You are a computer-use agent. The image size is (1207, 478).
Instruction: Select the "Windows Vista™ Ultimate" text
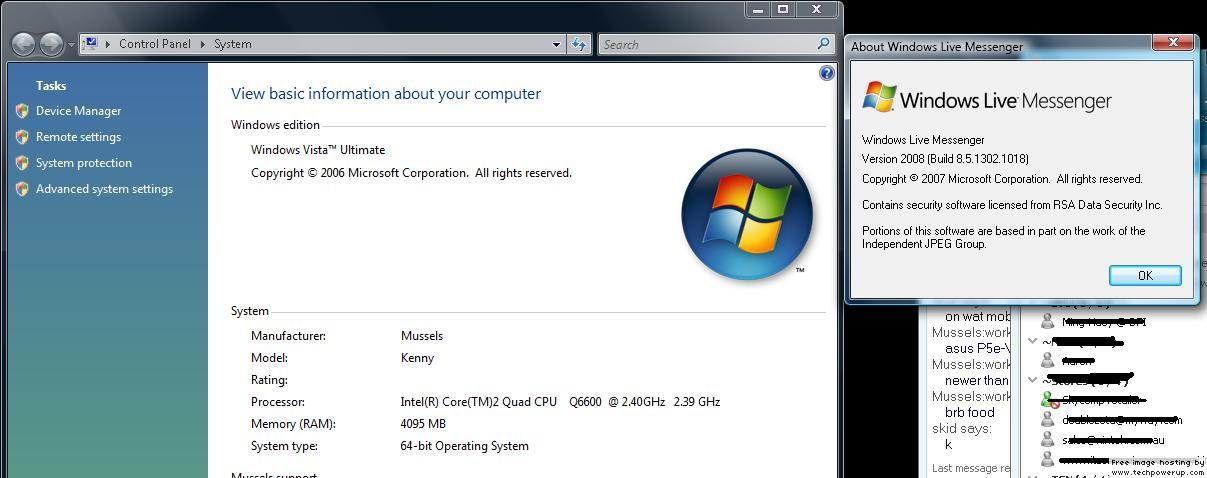point(318,150)
